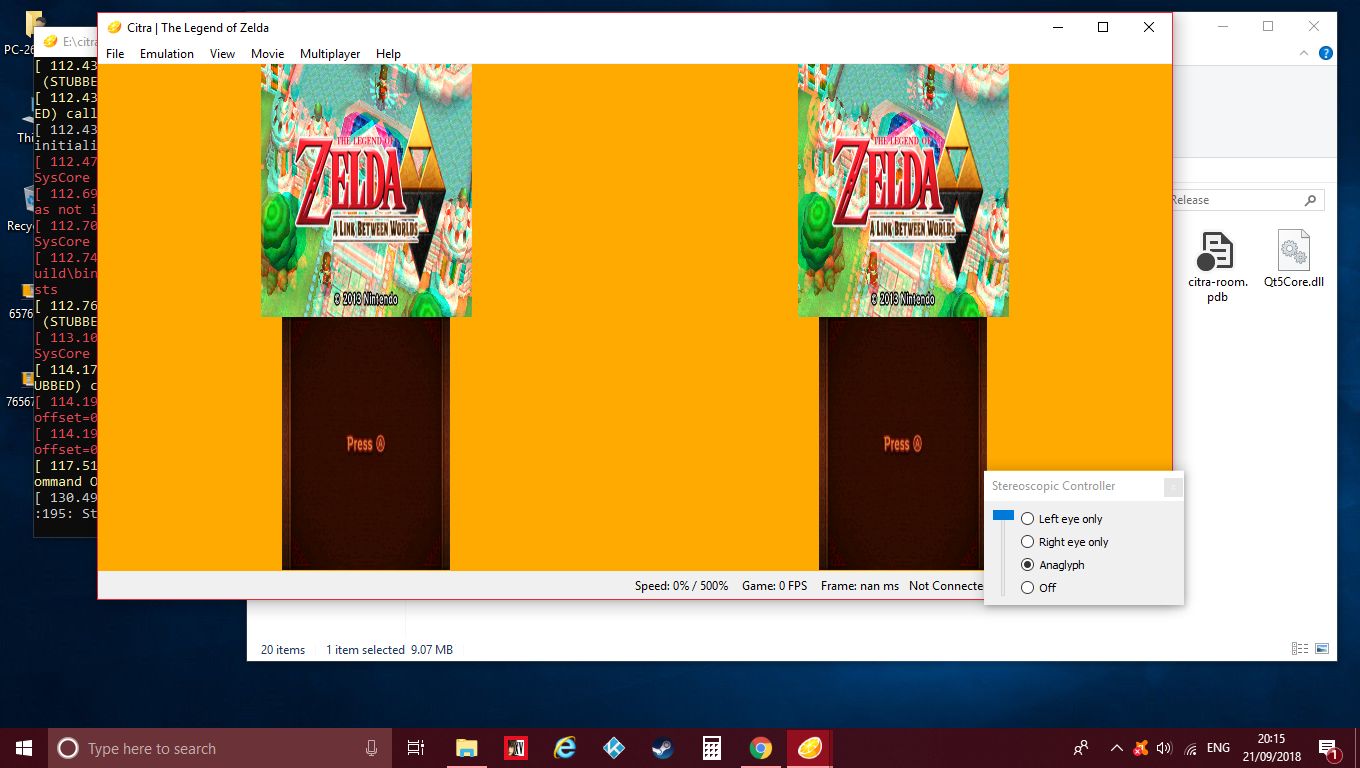
Task: Click the Citra taskbar icon
Action: pyautogui.click(x=809, y=748)
